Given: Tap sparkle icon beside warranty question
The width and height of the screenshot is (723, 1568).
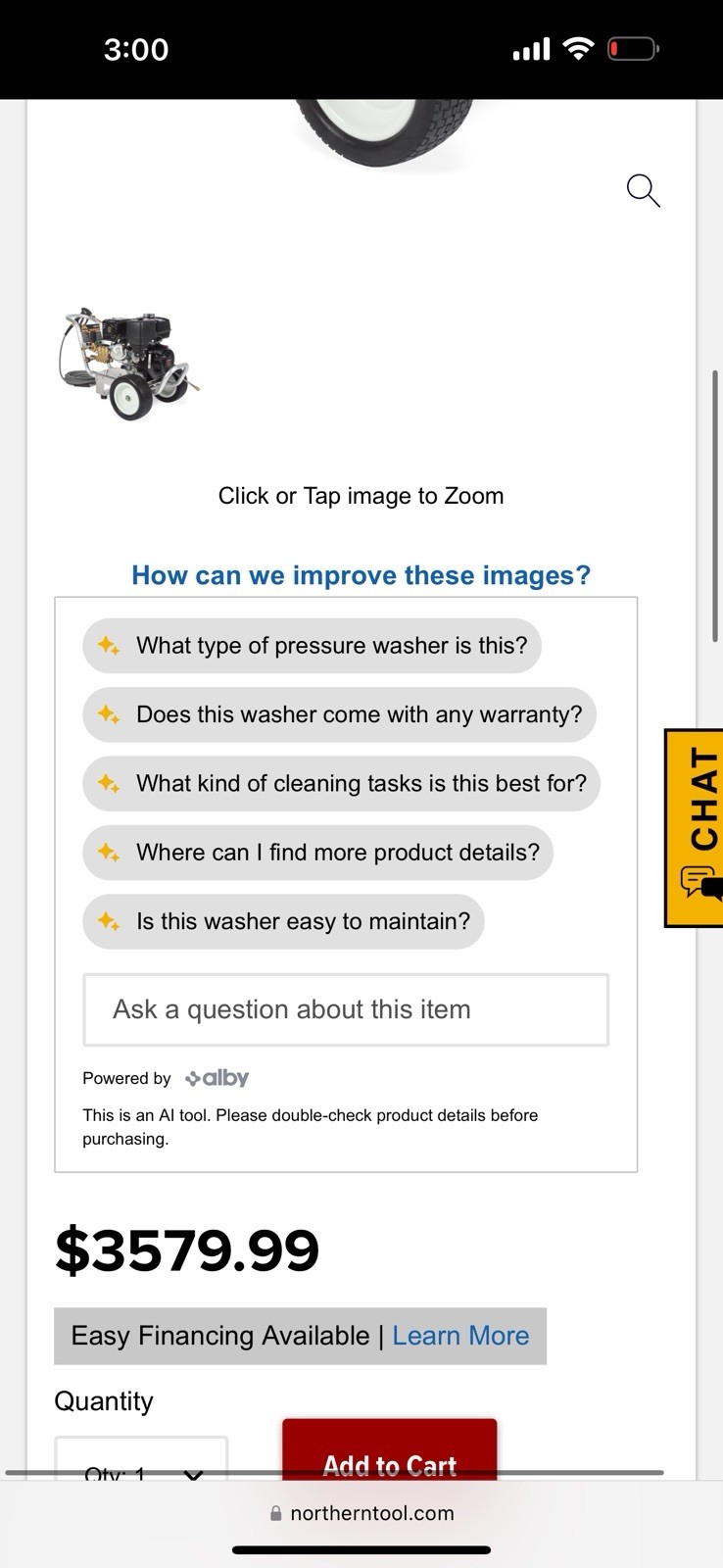Looking at the screenshot, I should 109,714.
